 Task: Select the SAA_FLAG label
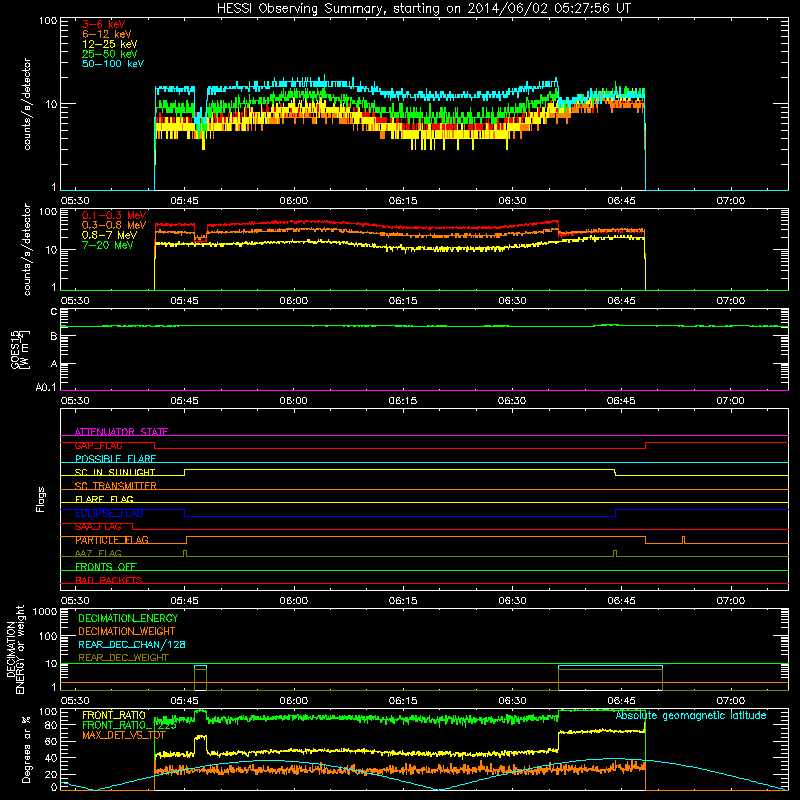click(x=98, y=527)
